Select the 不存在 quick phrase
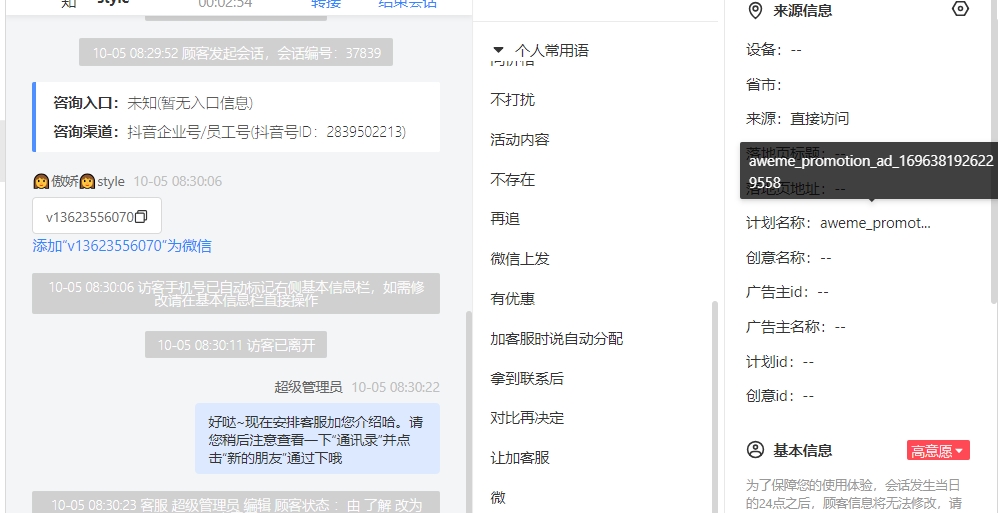 512,179
